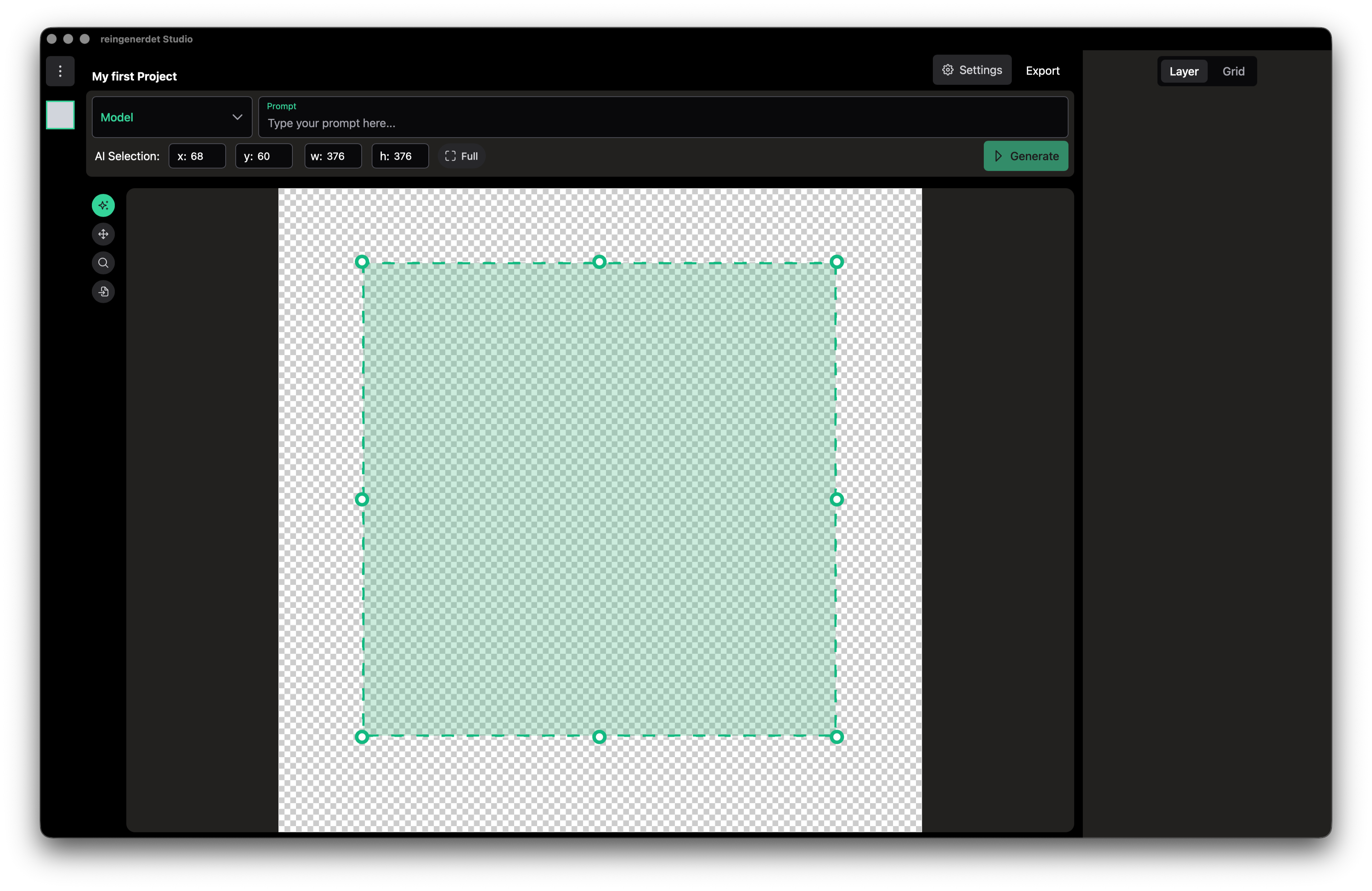Screen dimensions: 1372x891
Task: Click the play triangle in Generate
Action: pos(998,156)
